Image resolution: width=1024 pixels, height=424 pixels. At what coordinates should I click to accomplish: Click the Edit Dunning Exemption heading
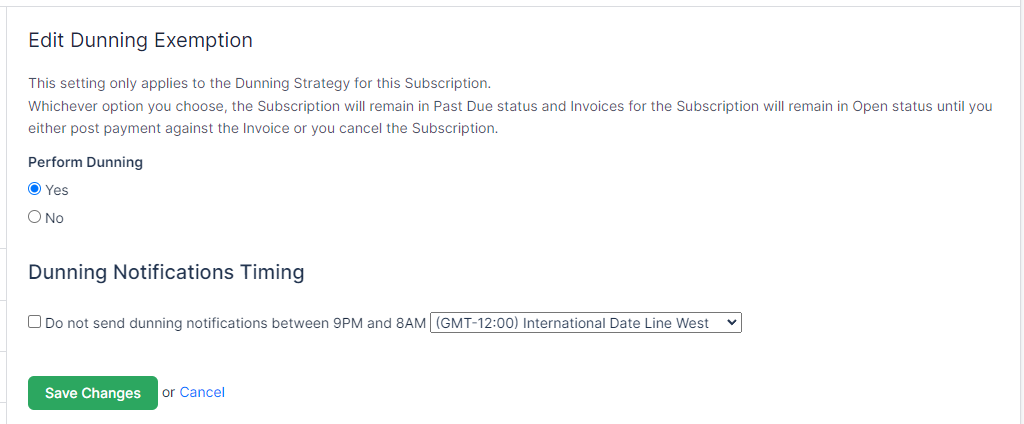tap(140, 40)
